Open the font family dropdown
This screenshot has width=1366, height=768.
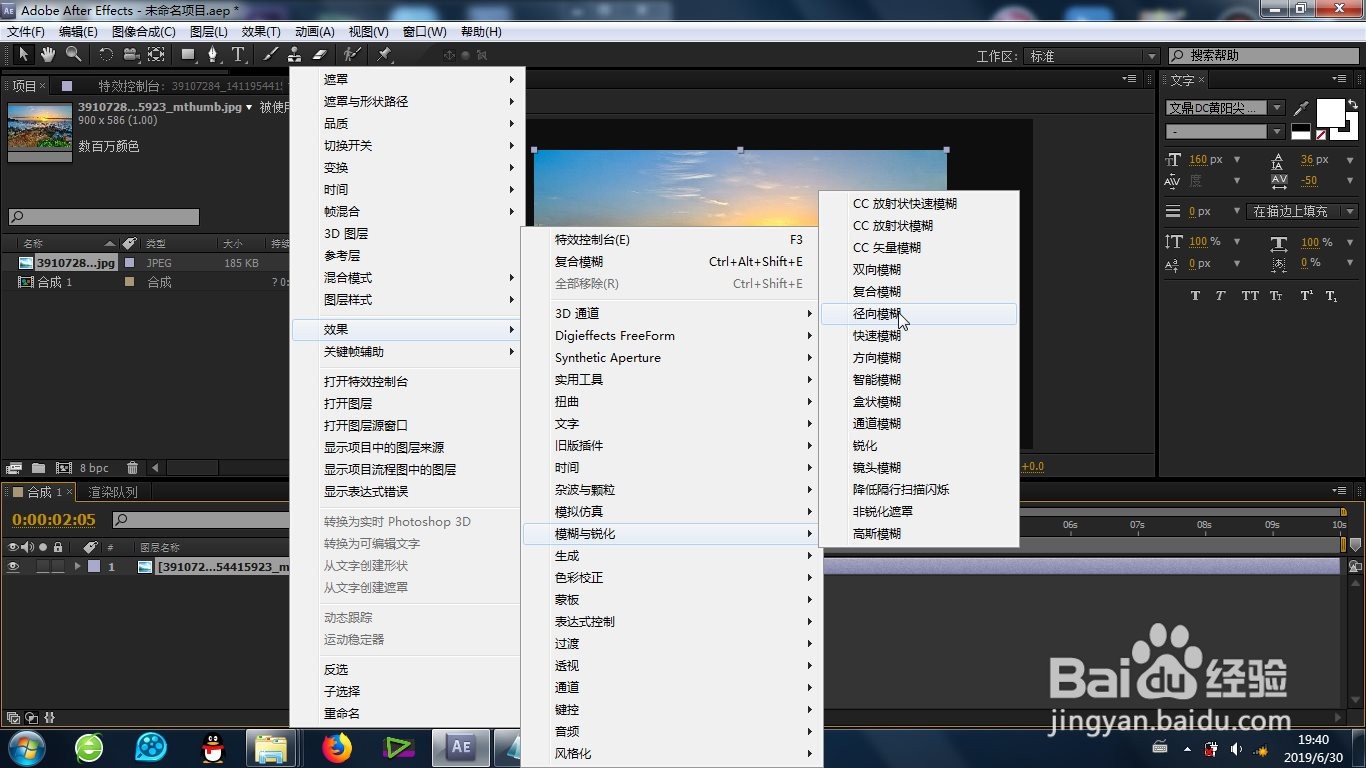click(x=1277, y=107)
